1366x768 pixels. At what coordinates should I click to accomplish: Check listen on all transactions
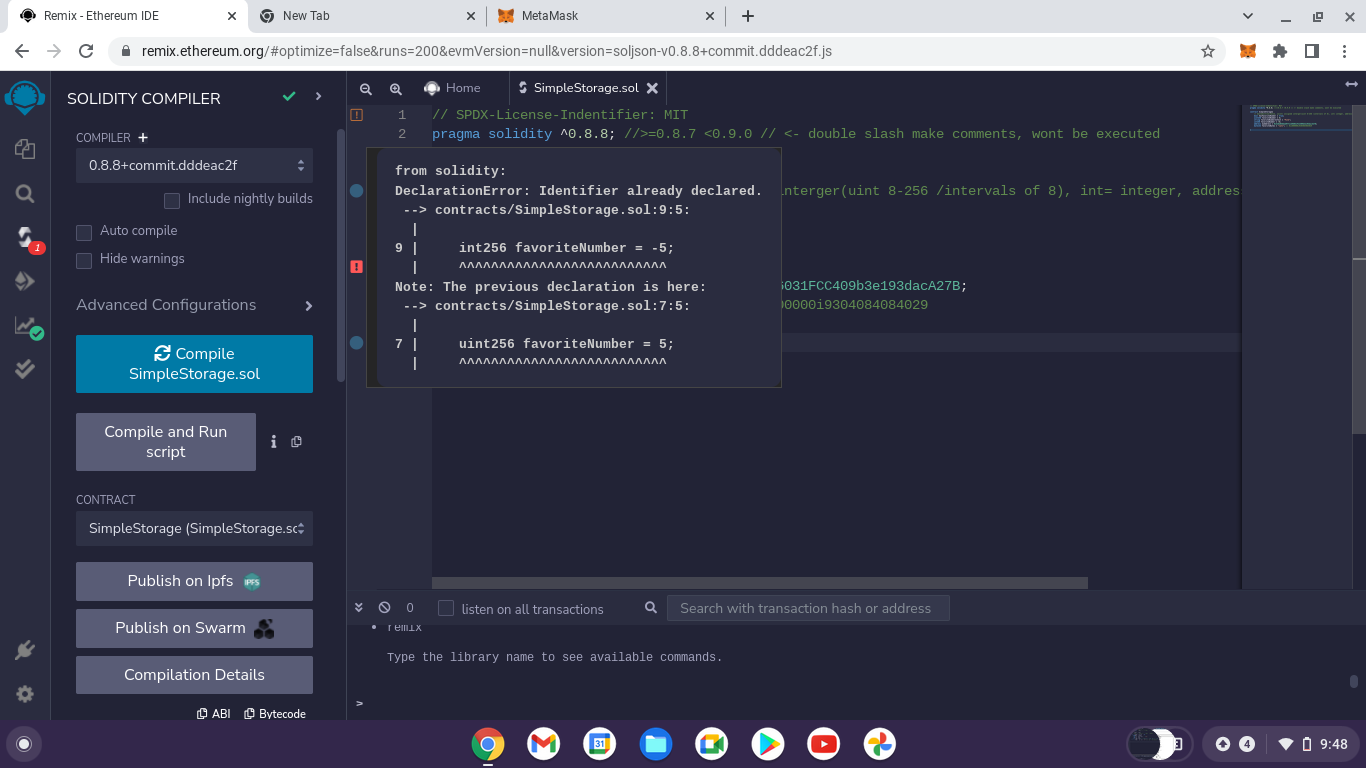click(446, 608)
